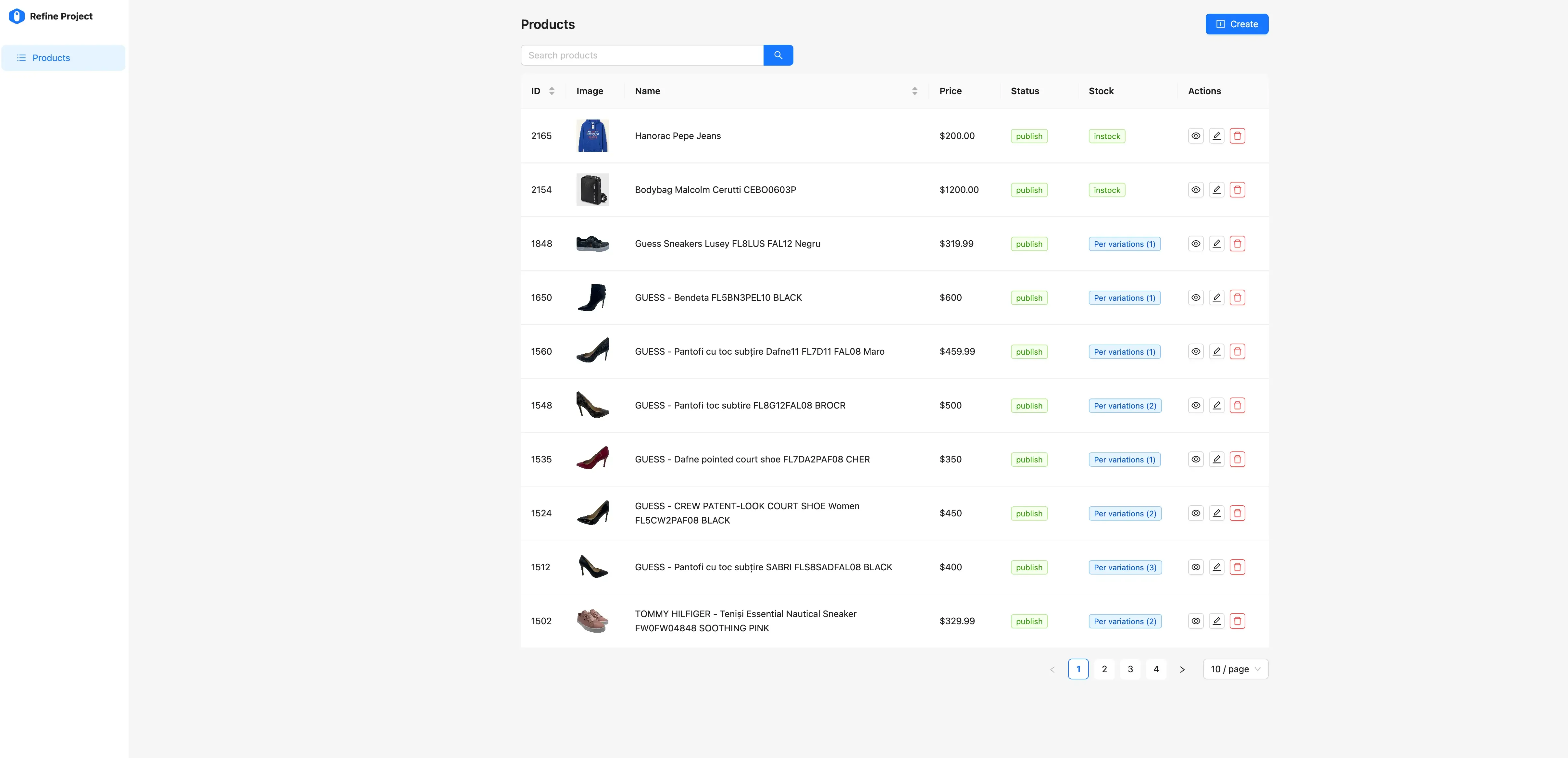
Task: Click the Refine Project logo icon
Action: point(17,17)
